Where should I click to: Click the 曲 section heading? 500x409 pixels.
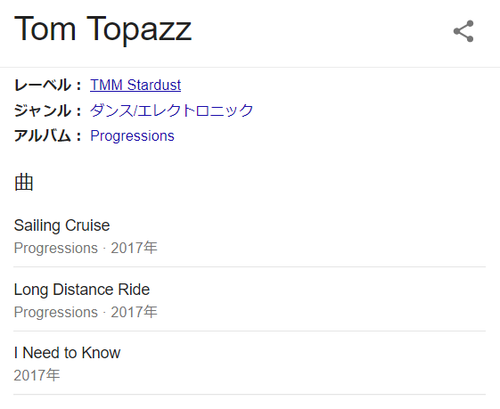coord(24,183)
